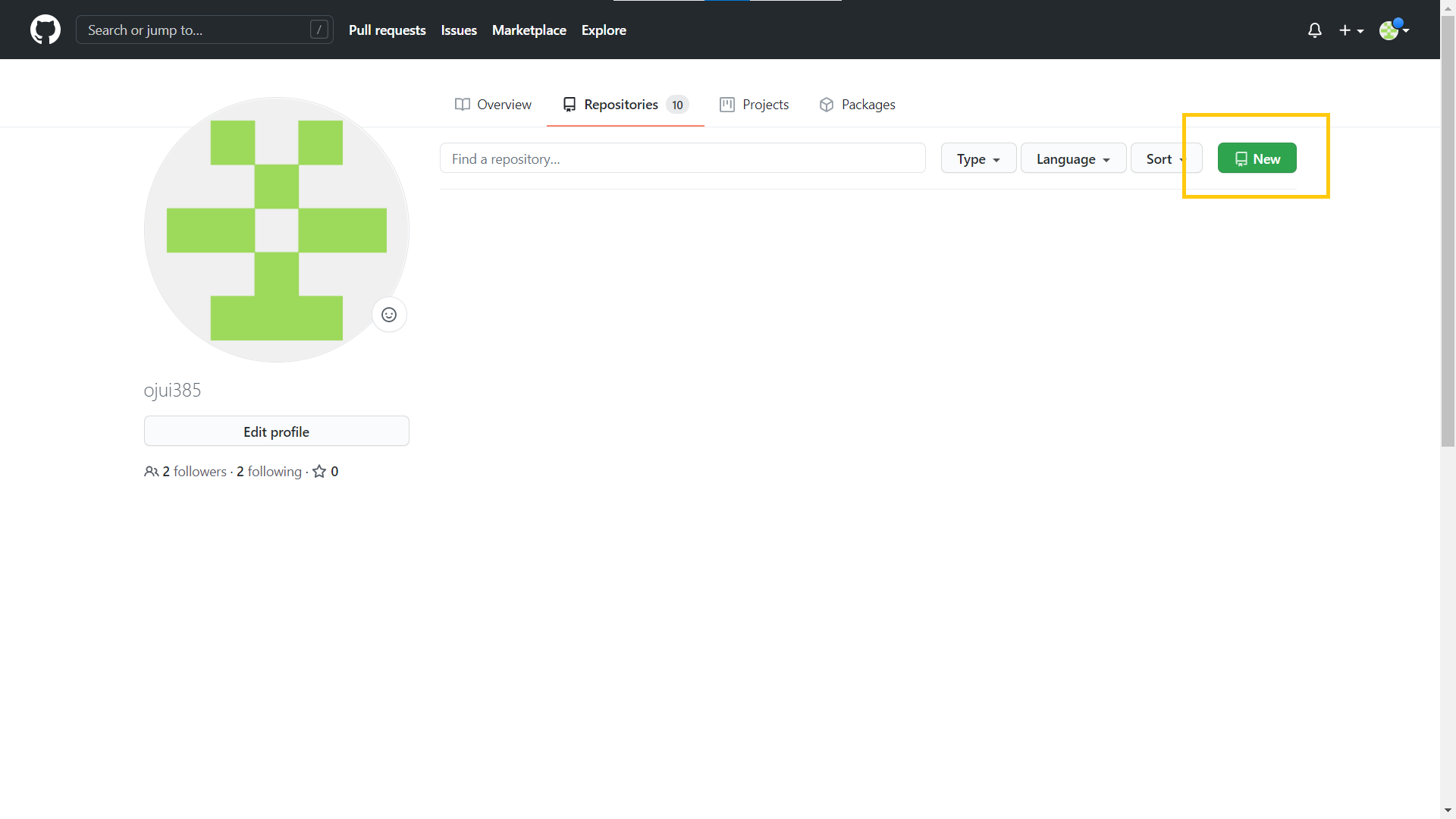Switch to the Overview tab
The width and height of the screenshot is (1456, 819).
click(x=493, y=105)
